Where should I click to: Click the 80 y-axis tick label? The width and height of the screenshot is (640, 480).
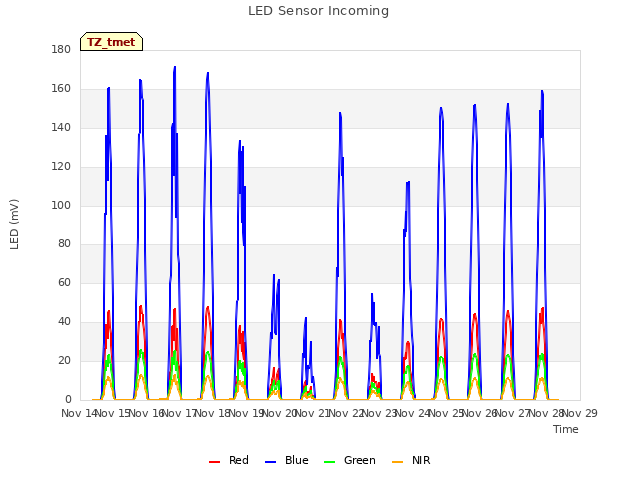click(64, 244)
